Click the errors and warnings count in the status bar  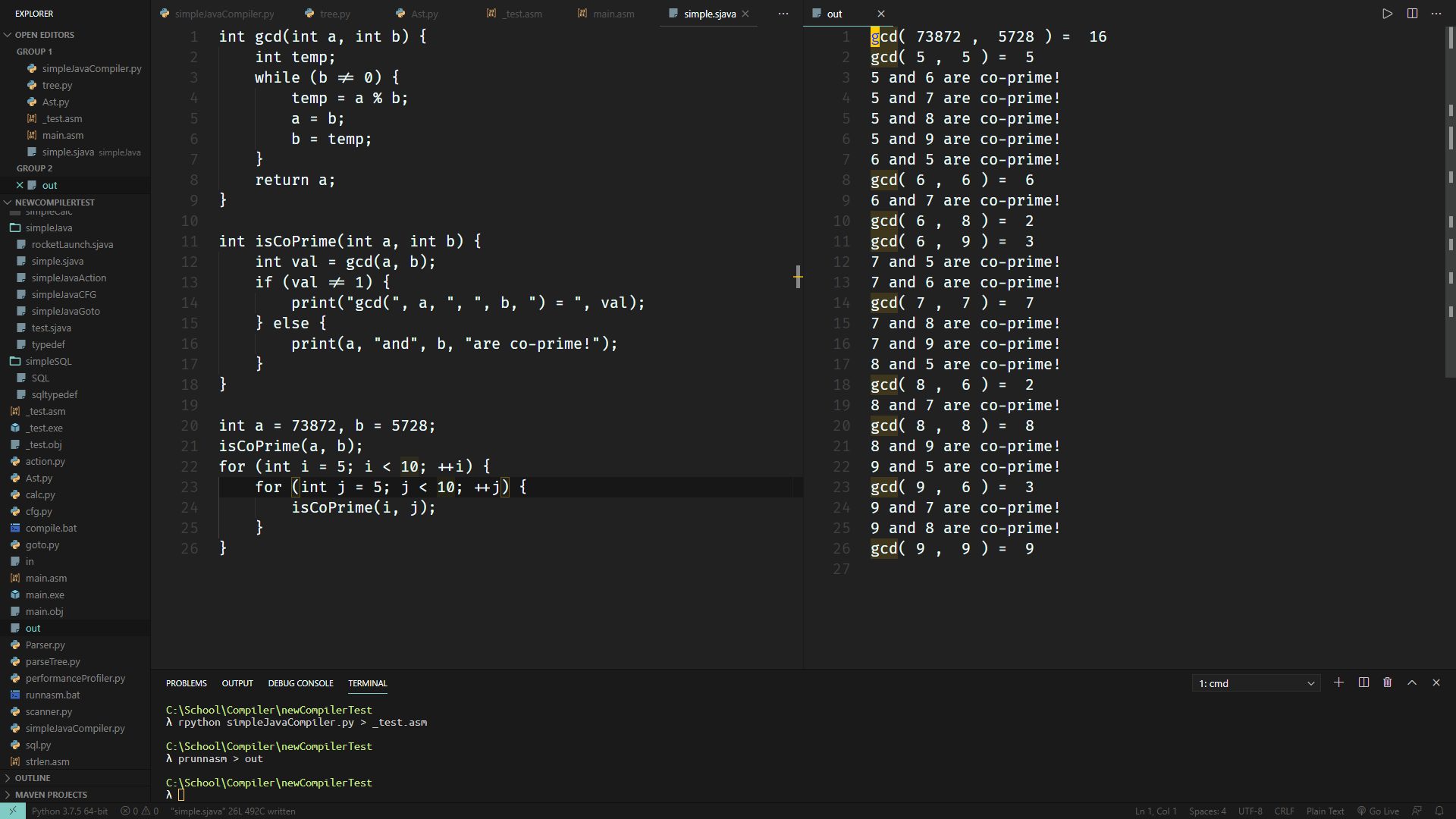[140, 811]
